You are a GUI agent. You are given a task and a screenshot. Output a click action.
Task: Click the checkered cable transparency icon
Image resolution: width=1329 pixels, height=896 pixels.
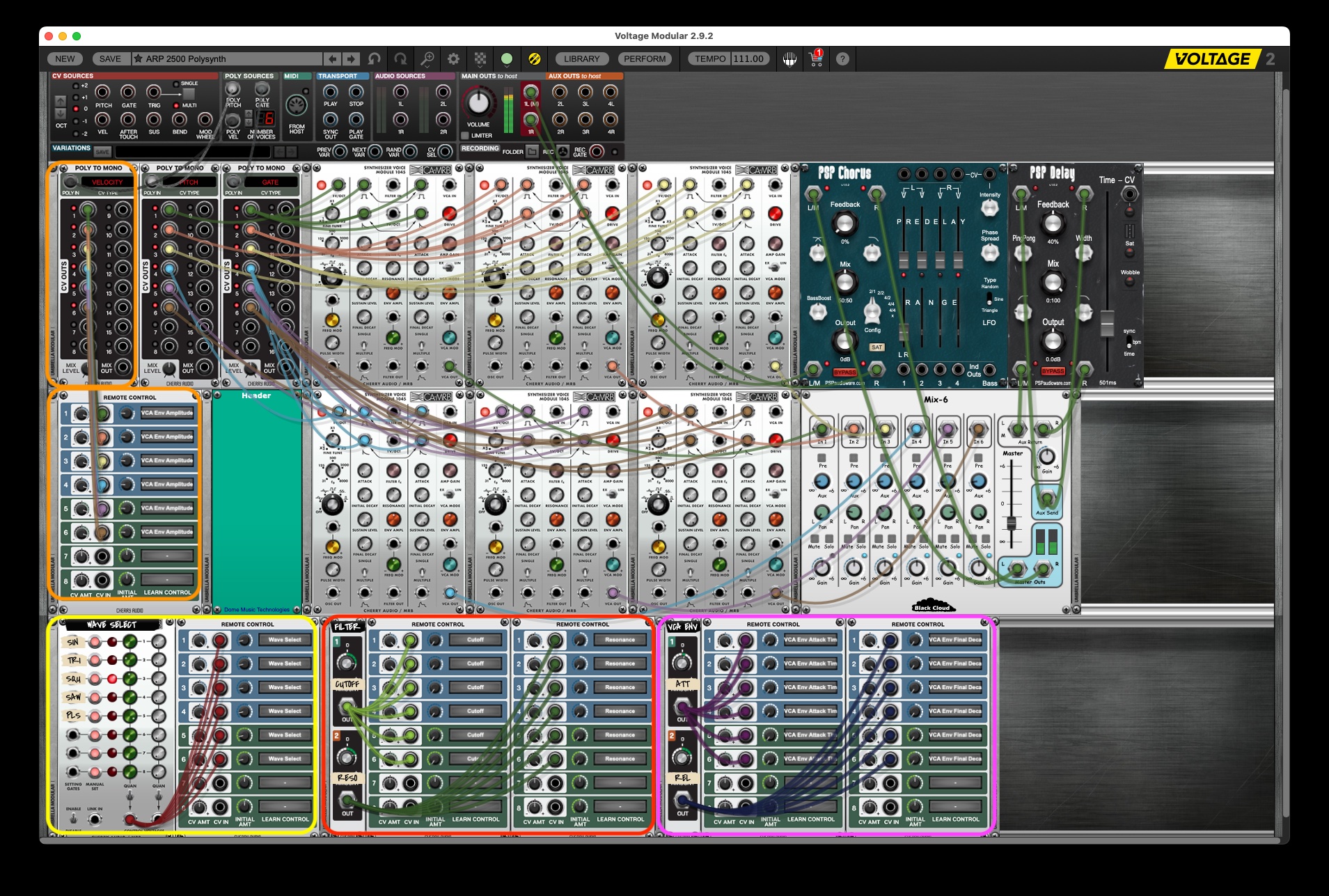tap(480, 59)
